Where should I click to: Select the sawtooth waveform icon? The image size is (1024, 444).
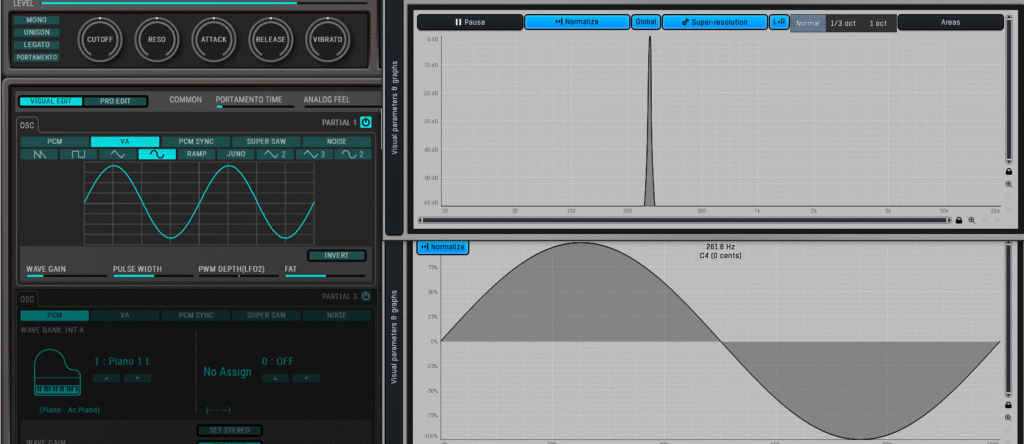tap(39, 155)
